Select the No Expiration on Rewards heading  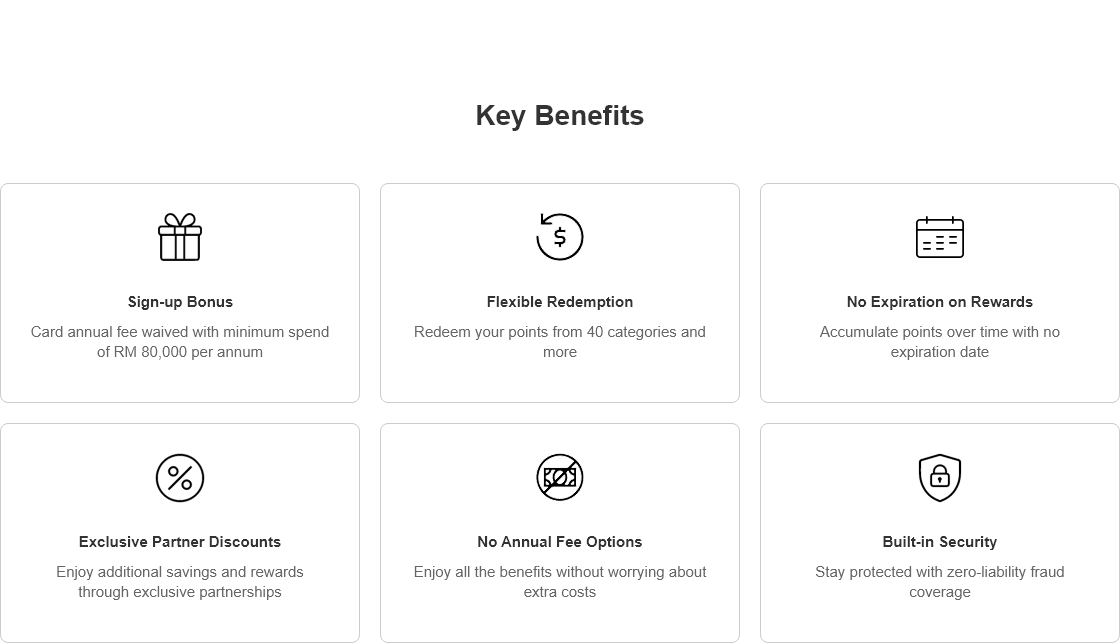pyautogui.click(x=940, y=301)
